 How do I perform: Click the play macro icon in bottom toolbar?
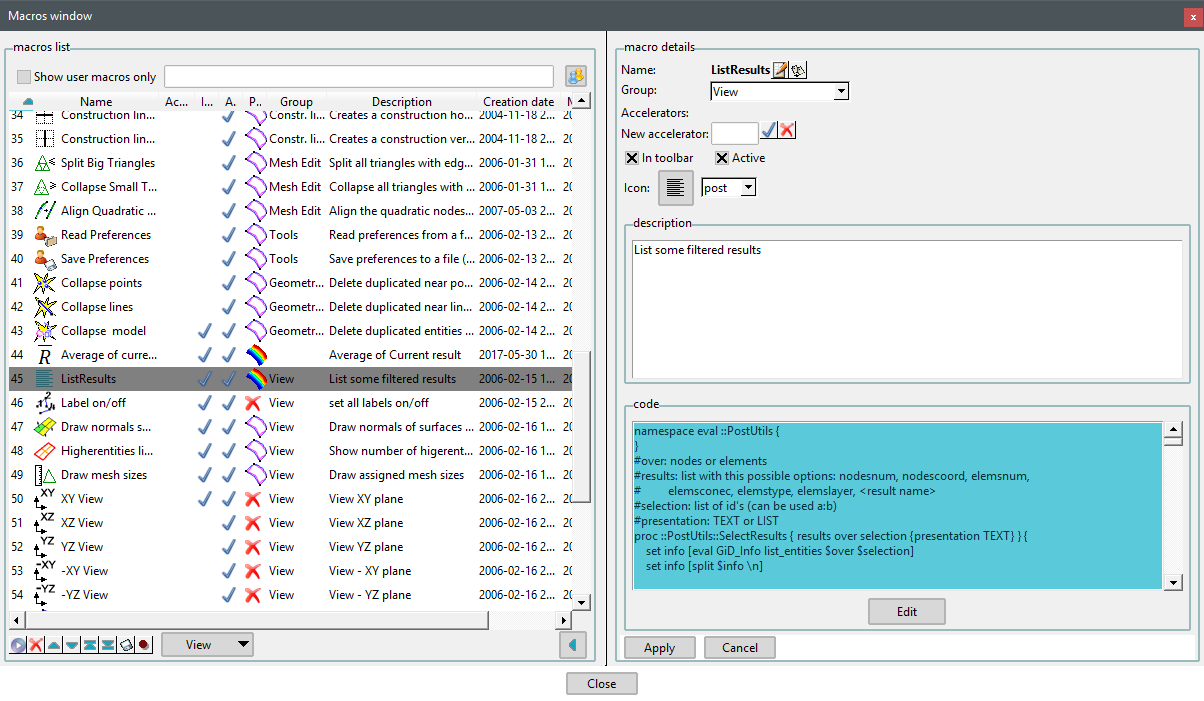point(18,645)
